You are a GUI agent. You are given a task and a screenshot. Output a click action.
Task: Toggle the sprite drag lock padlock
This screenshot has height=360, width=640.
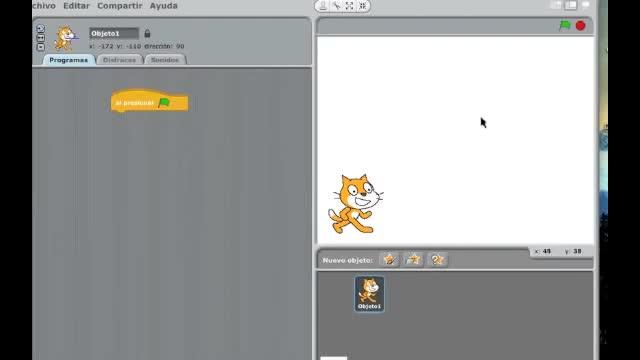click(x=147, y=33)
